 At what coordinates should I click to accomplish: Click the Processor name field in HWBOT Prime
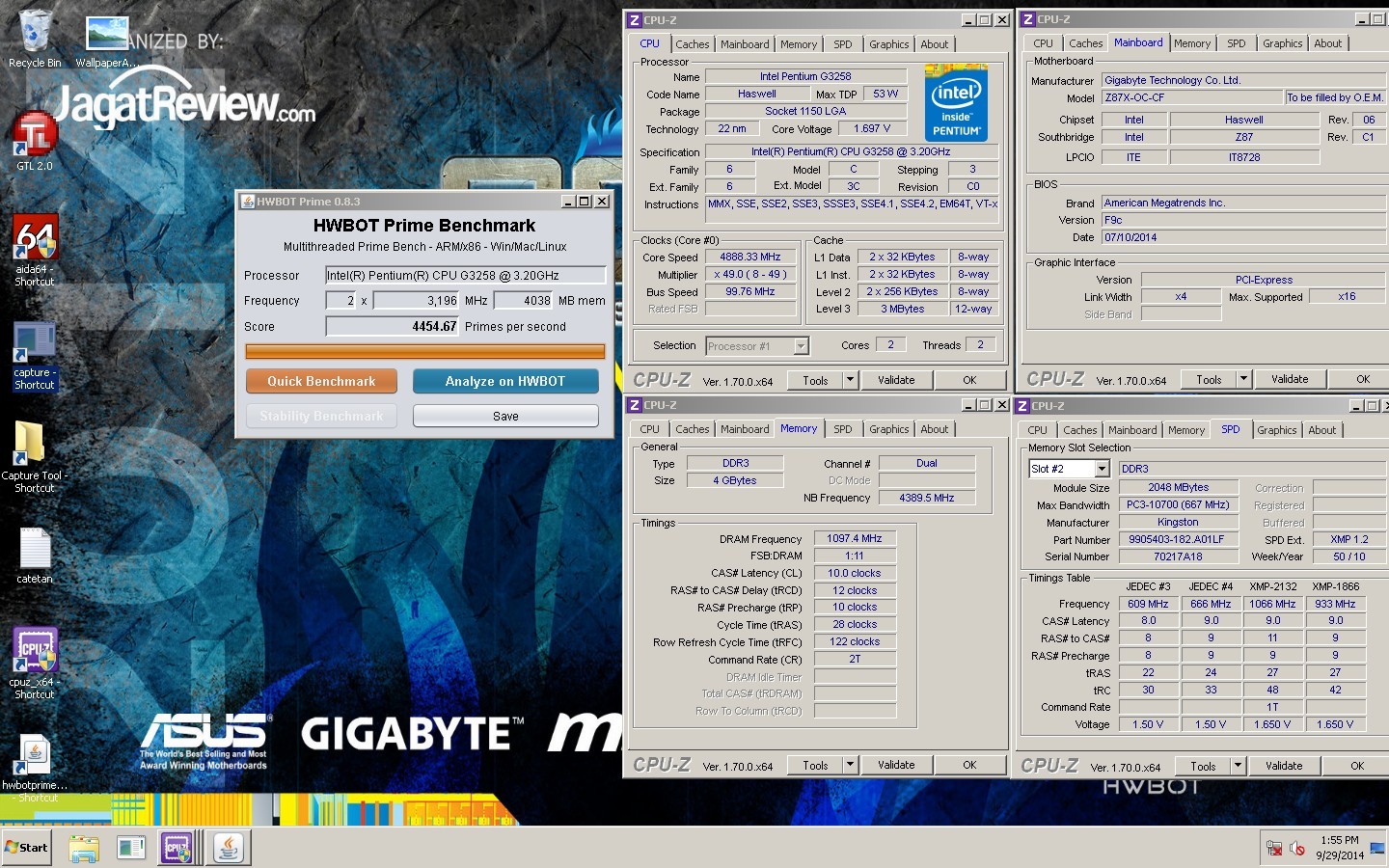point(465,276)
